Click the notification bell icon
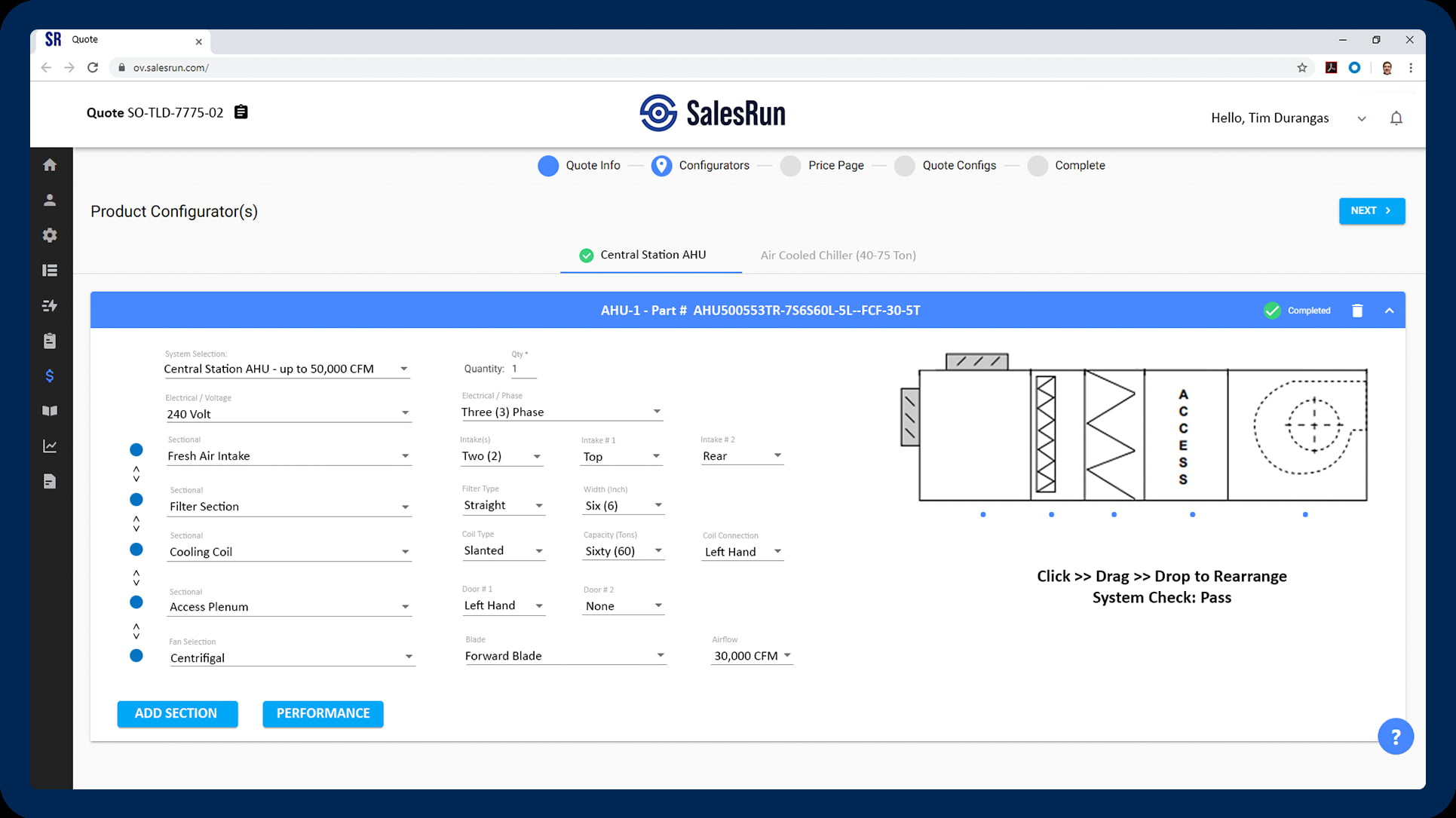Viewport: 1456px width, 818px height. pyautogui.click(x=1396, y=118)
